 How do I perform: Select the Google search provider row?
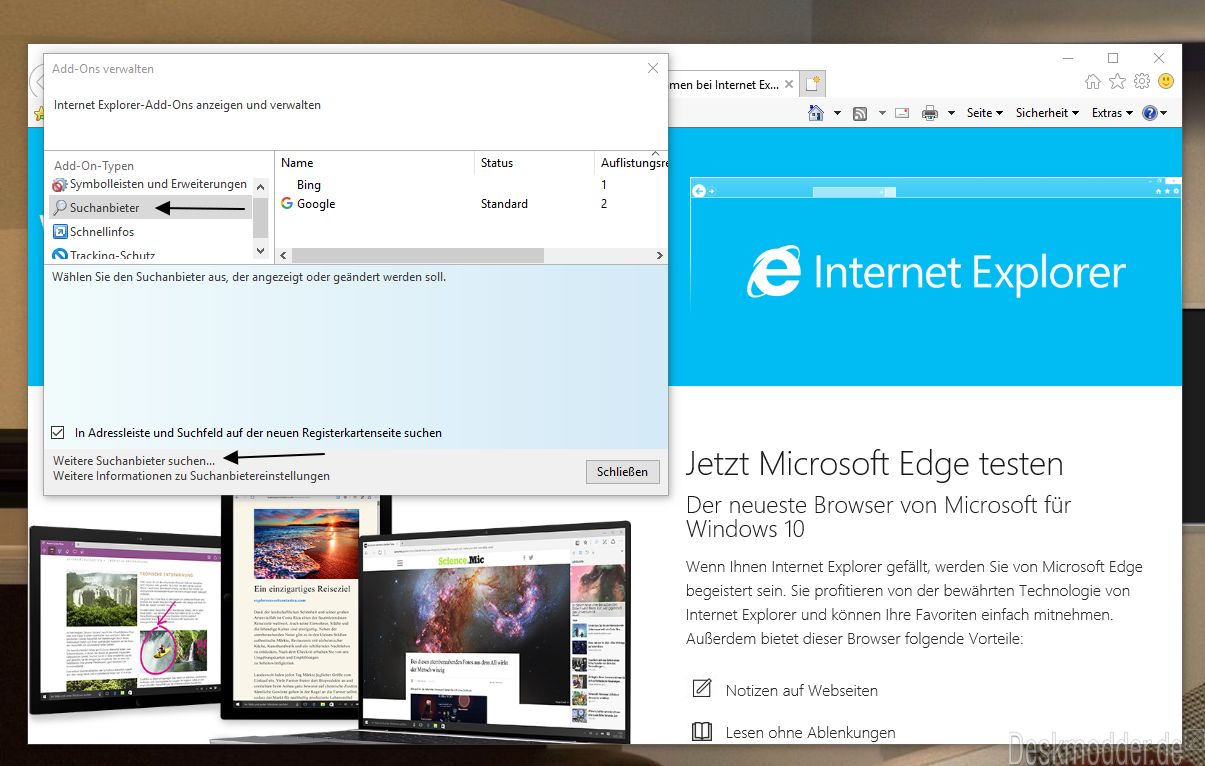pos(471,204)
